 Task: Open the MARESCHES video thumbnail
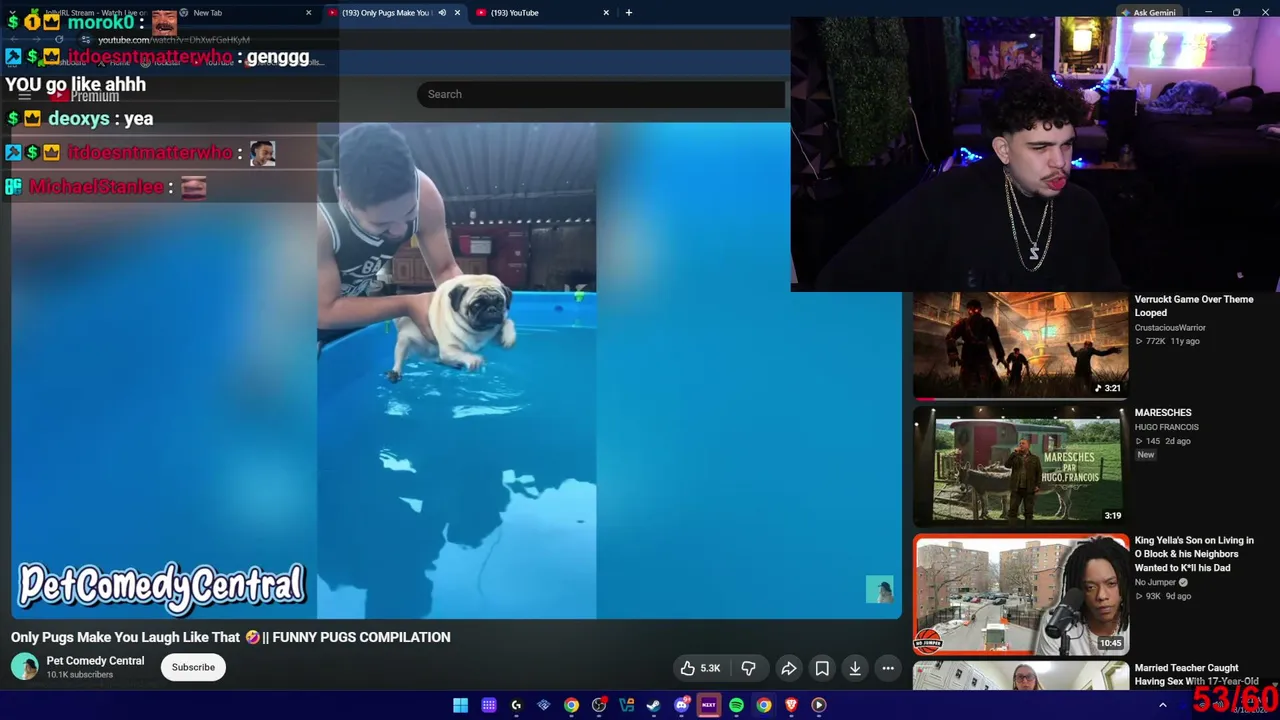point(1021,466)
